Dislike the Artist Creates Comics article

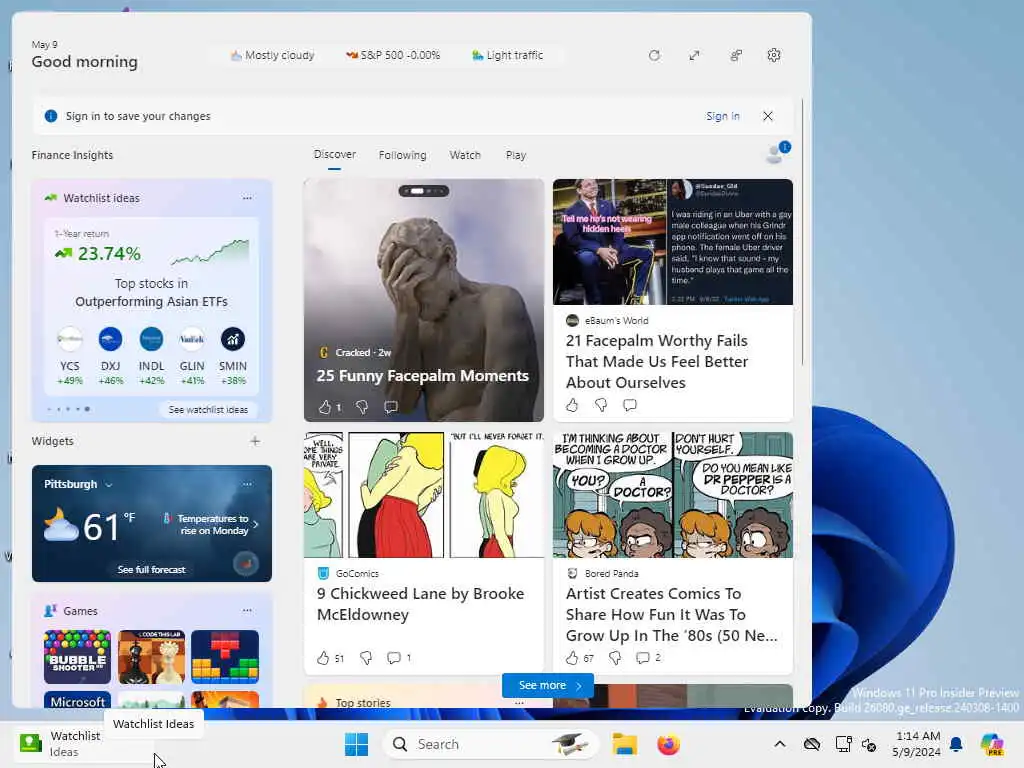(x=615, y=658)
